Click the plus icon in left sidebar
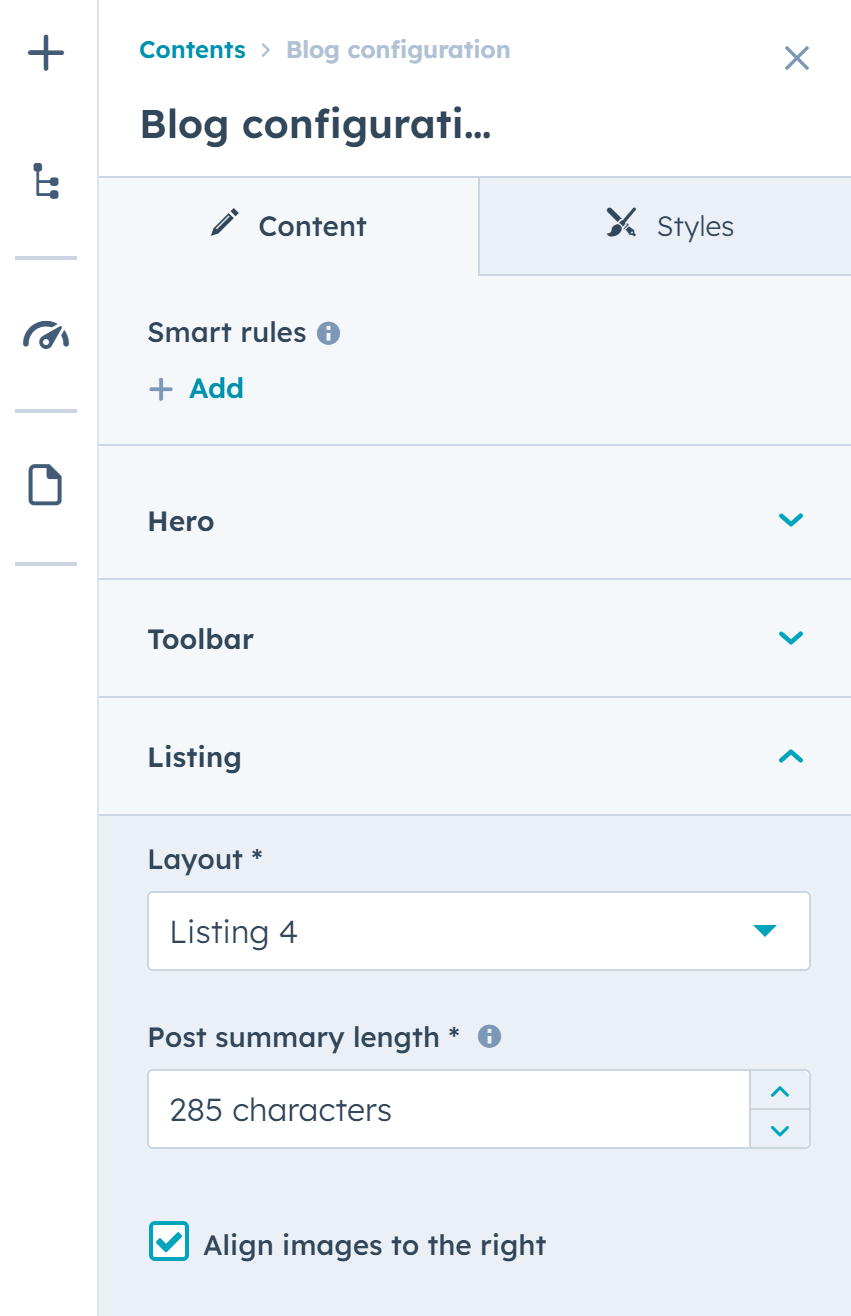The image size is (851, 1316). coord(46,53)
